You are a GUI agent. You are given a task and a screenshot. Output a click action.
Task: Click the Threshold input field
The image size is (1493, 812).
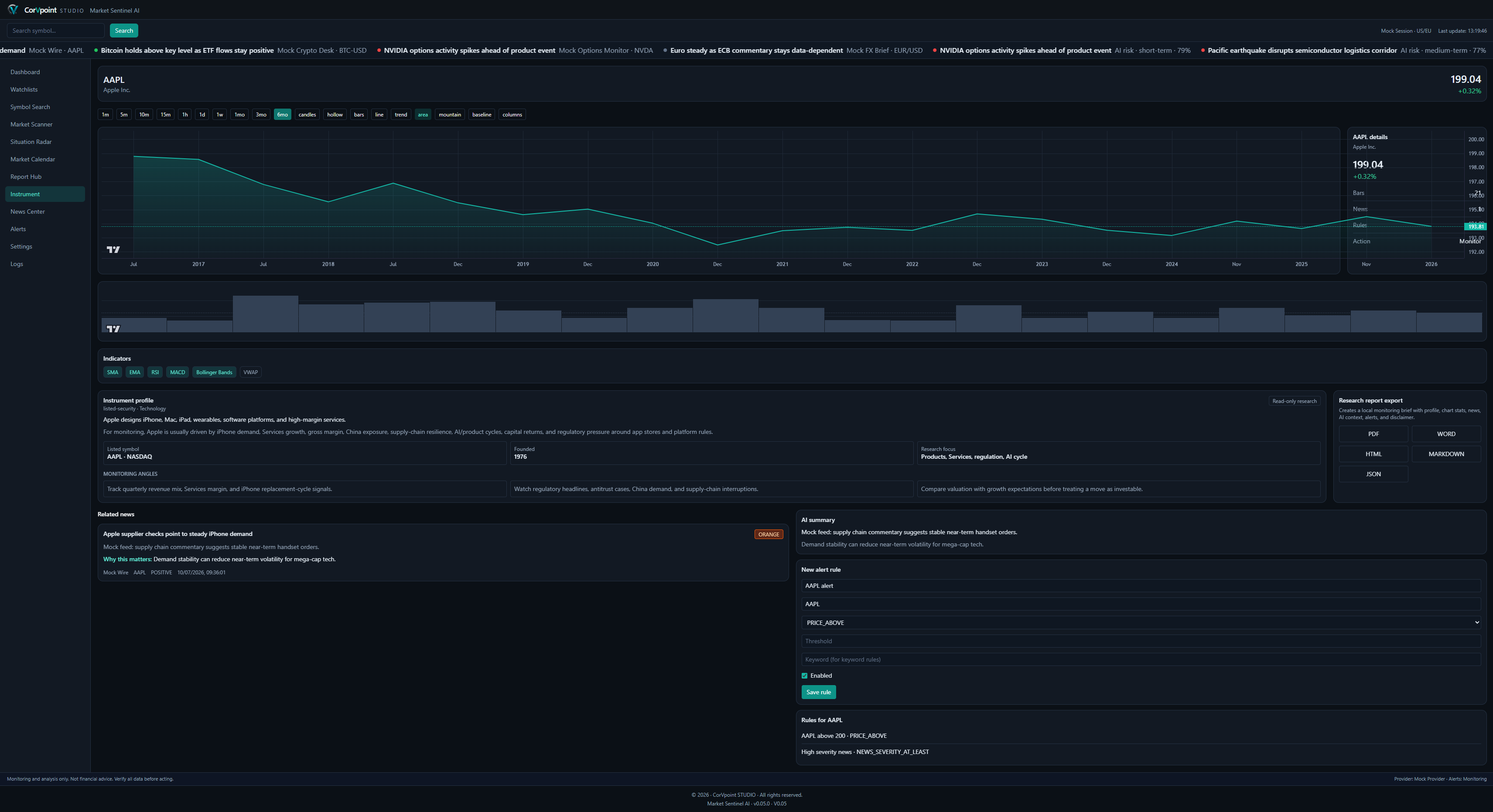(x=1141, y=641)
